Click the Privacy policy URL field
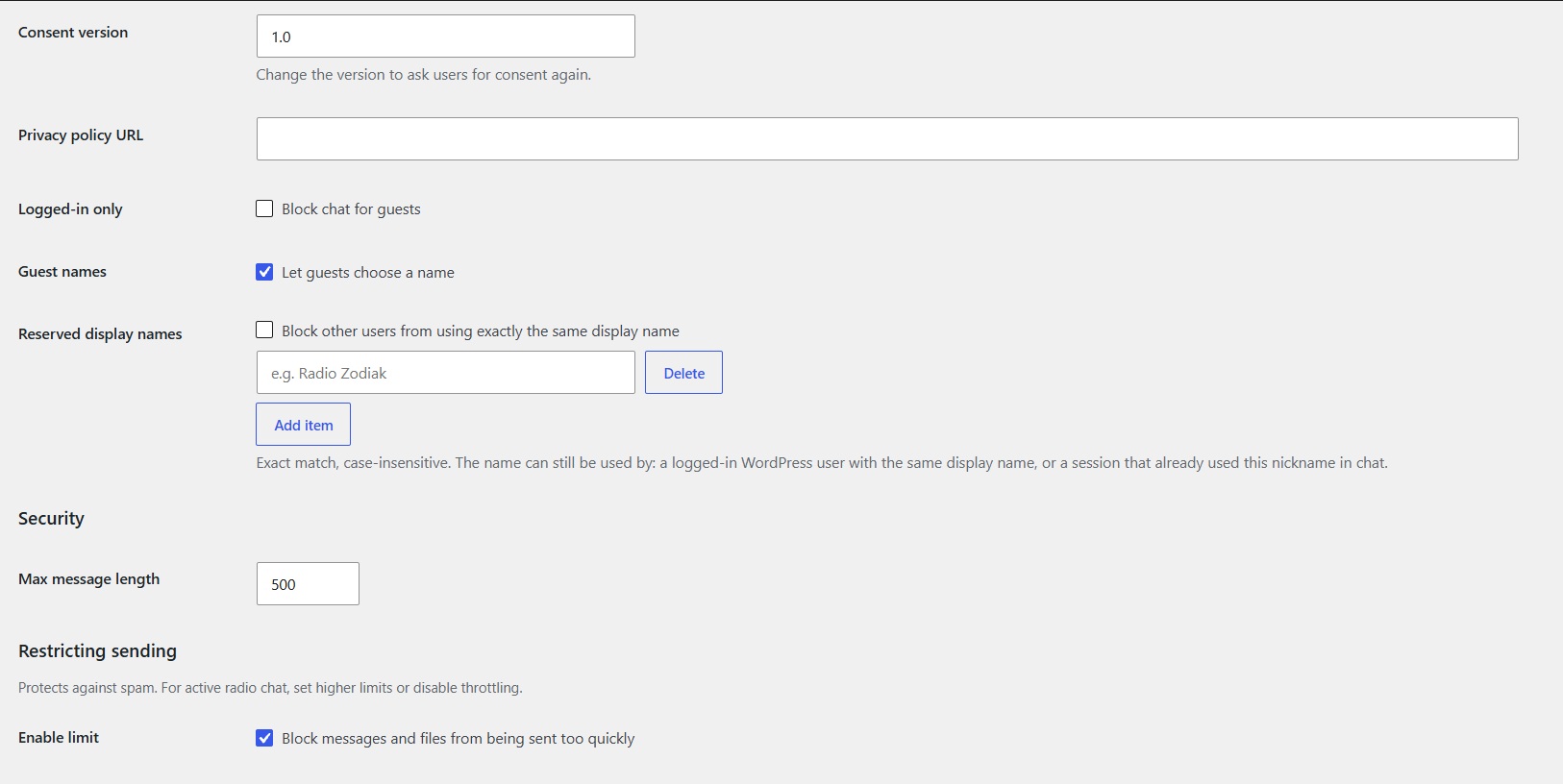The image size is (1563, 784). pos(887,139)
